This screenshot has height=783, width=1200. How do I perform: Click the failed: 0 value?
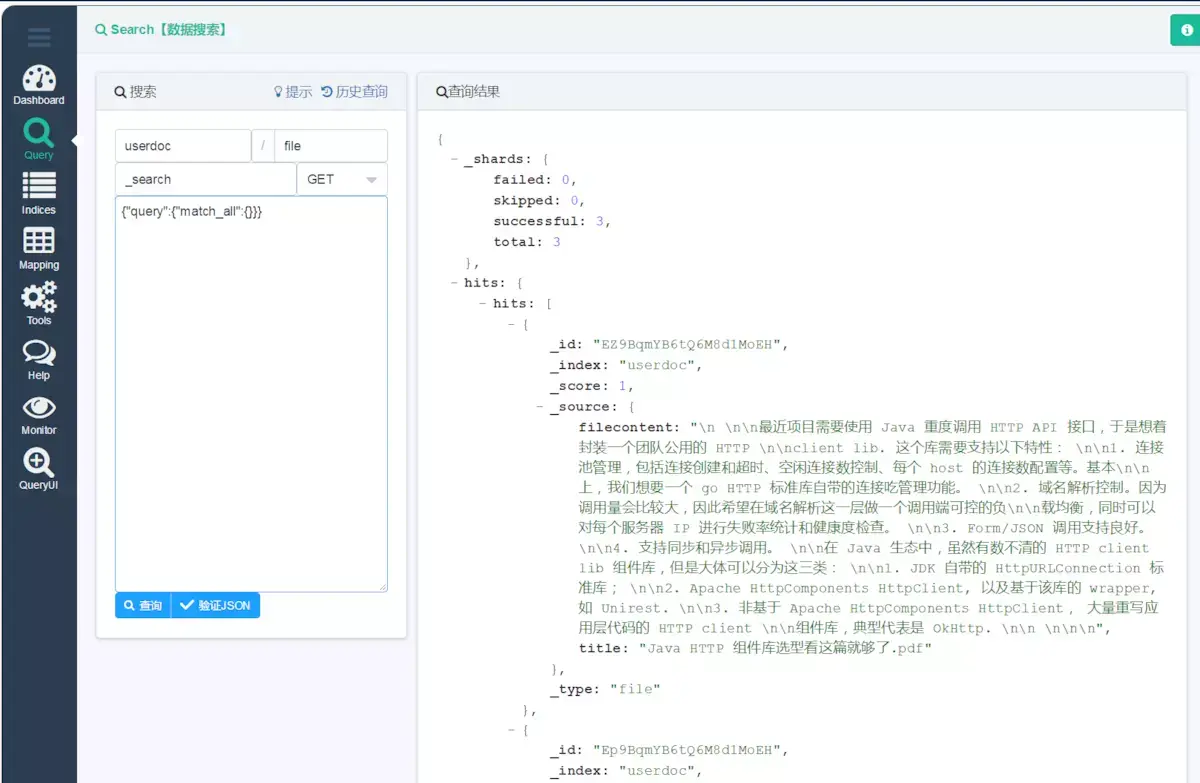[565, 180]
